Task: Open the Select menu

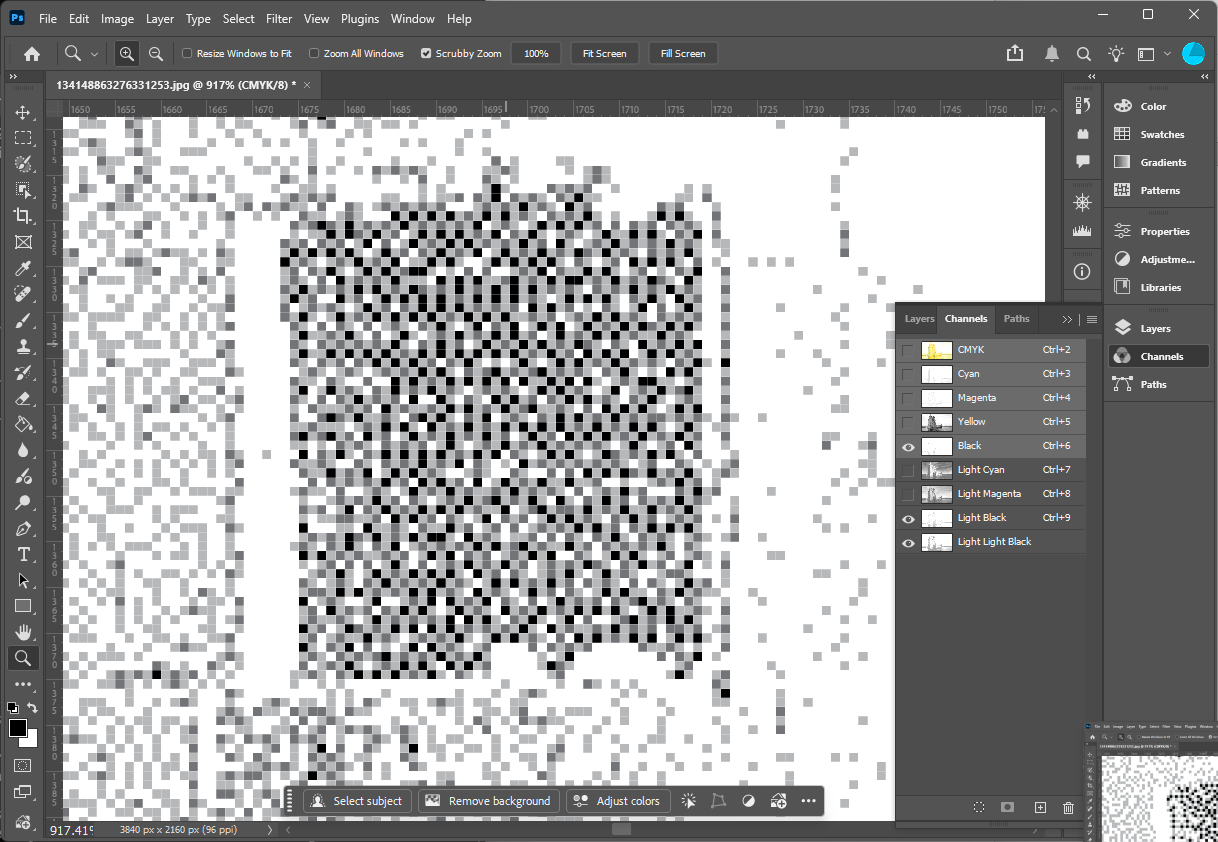Action: point(238,19)
